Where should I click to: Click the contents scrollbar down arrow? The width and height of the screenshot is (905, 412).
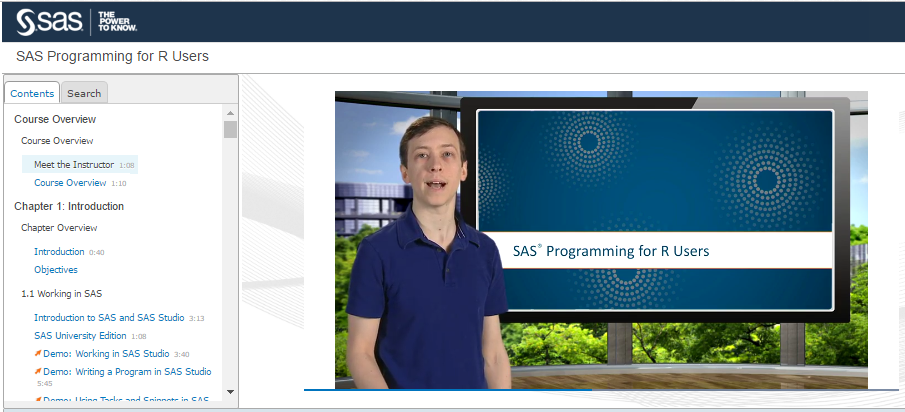point(230,391)
